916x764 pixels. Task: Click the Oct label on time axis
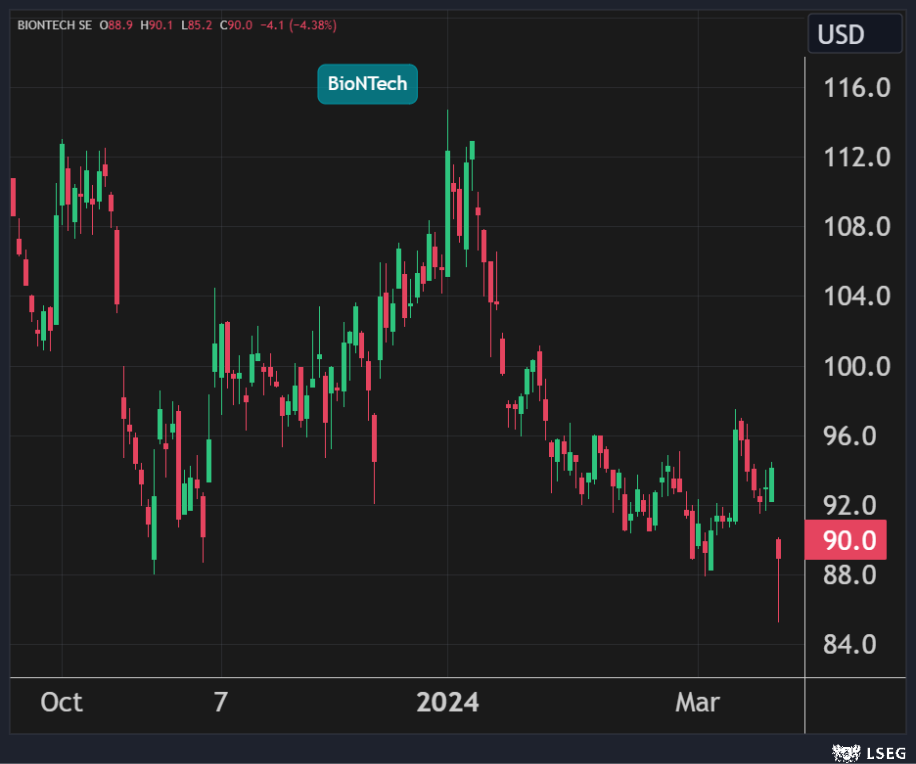(x=61, y=703)
